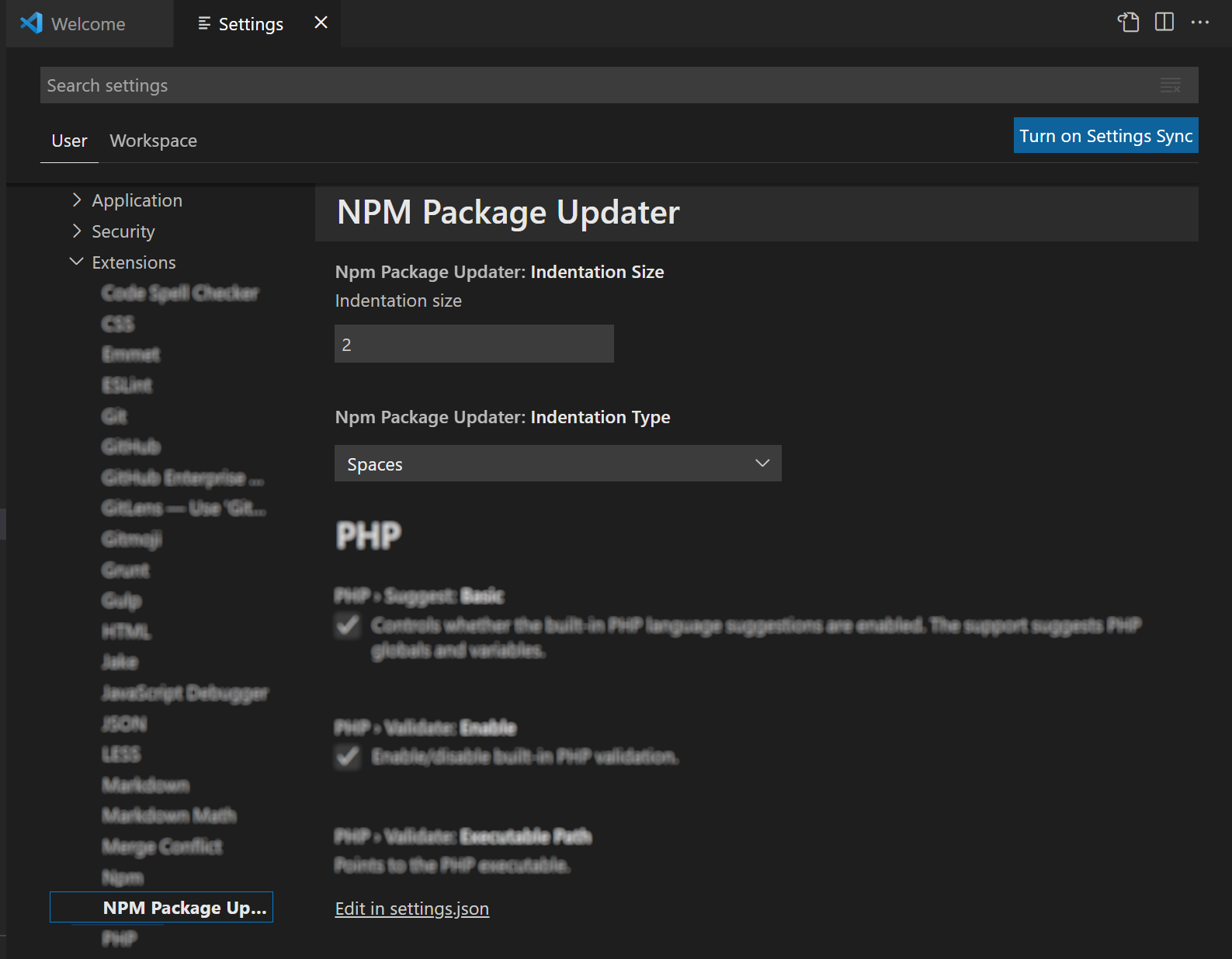Image resolution: width=1232 pixels, height=959 pixels.
Task: Open the More Actions ellipsis menu
Action: [1200, 23]
